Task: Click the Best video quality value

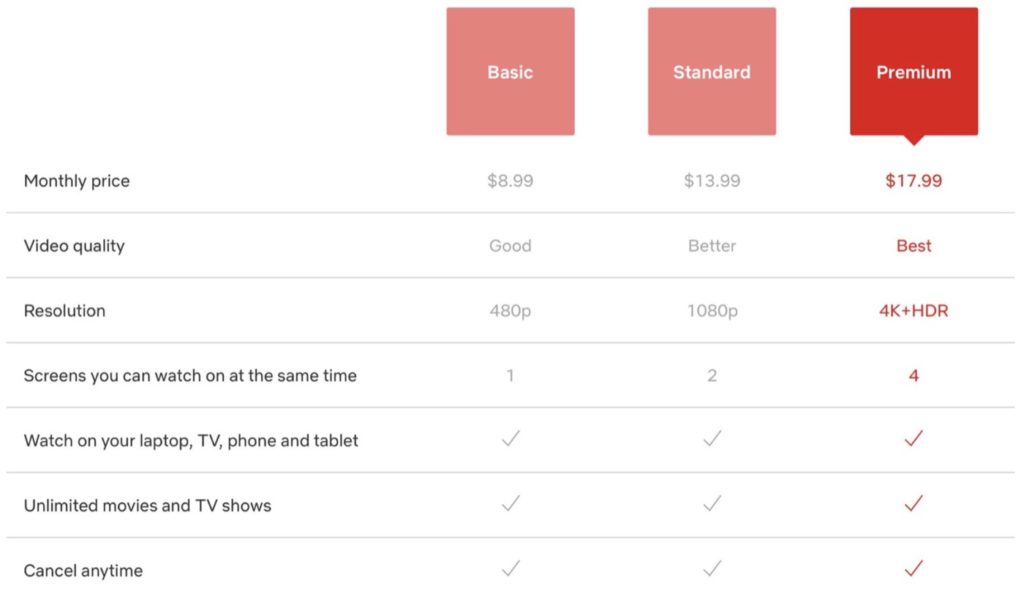Action: pos(913,246)
